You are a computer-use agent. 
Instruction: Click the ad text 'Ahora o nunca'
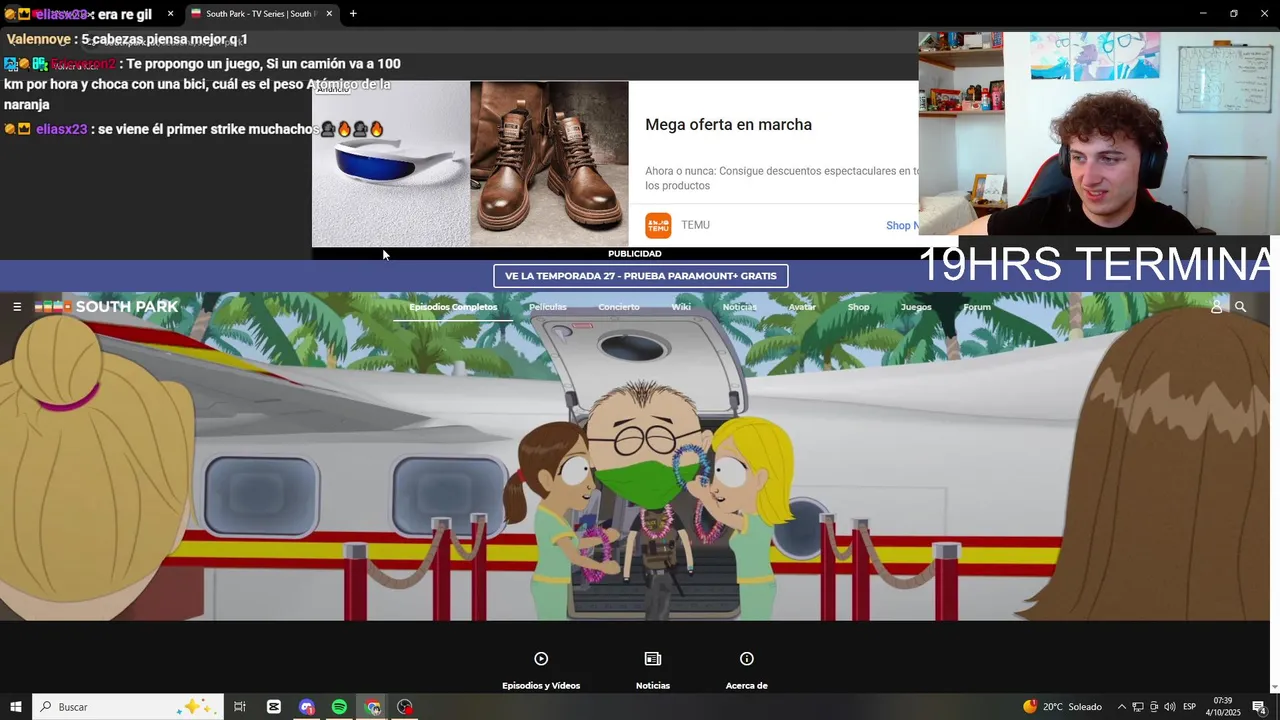point(780,178)
